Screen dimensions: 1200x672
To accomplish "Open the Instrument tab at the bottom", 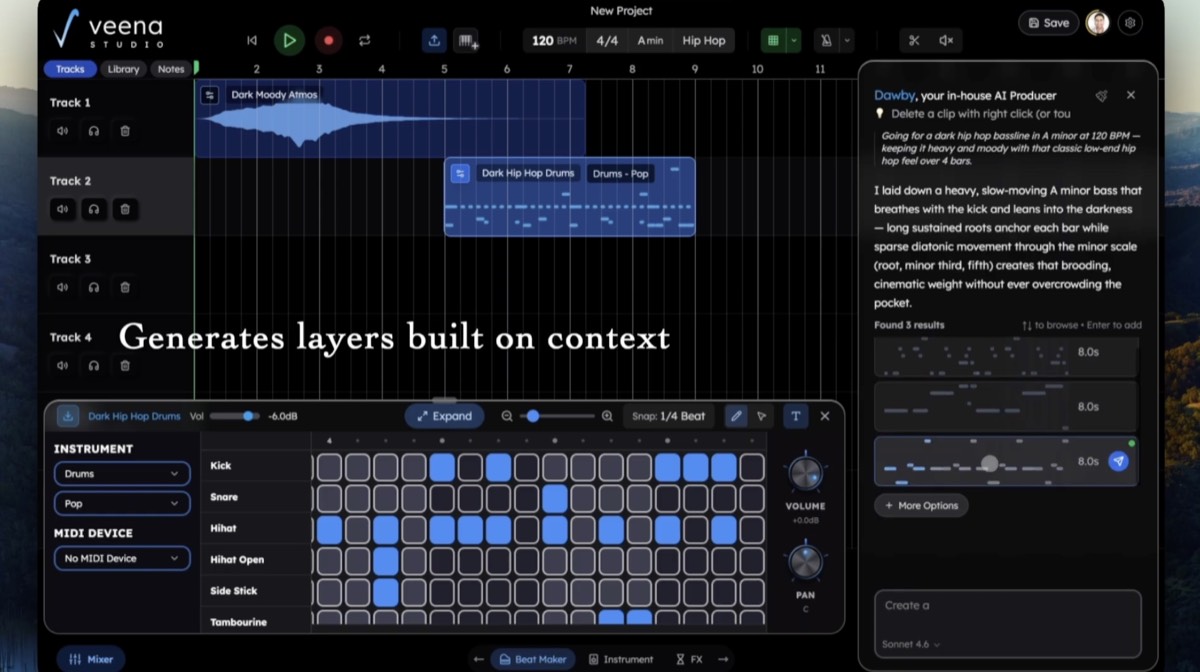I will coord(622,659).
